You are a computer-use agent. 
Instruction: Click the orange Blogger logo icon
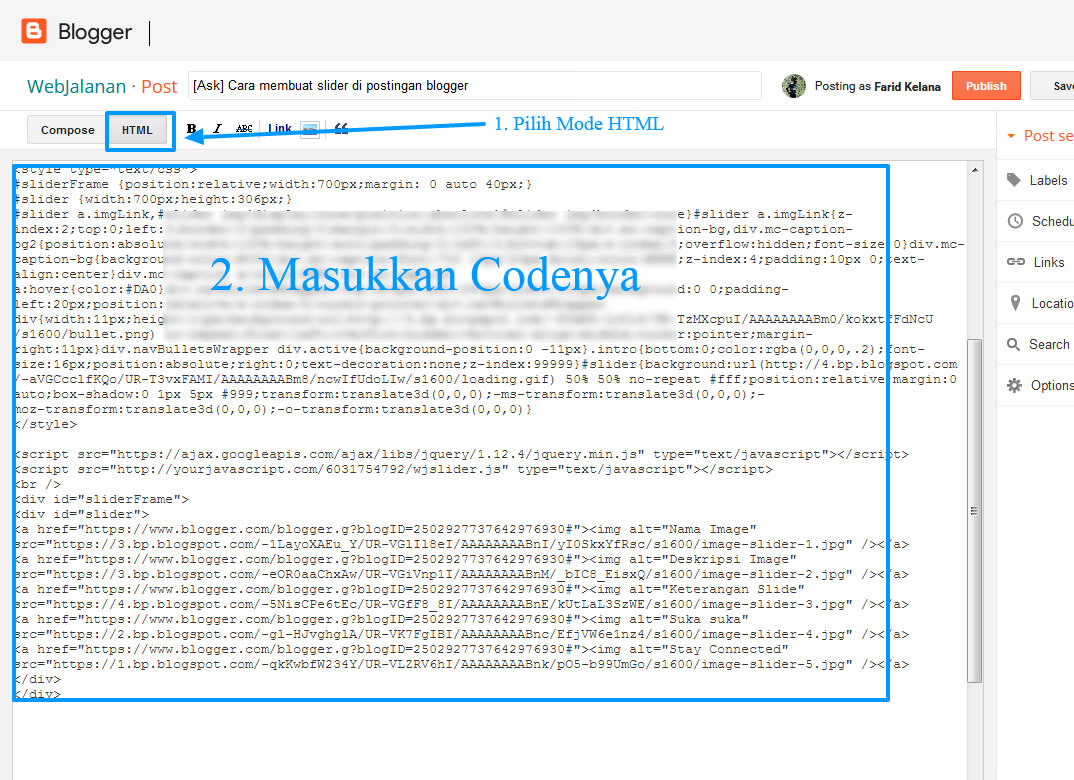coord(34,32)
